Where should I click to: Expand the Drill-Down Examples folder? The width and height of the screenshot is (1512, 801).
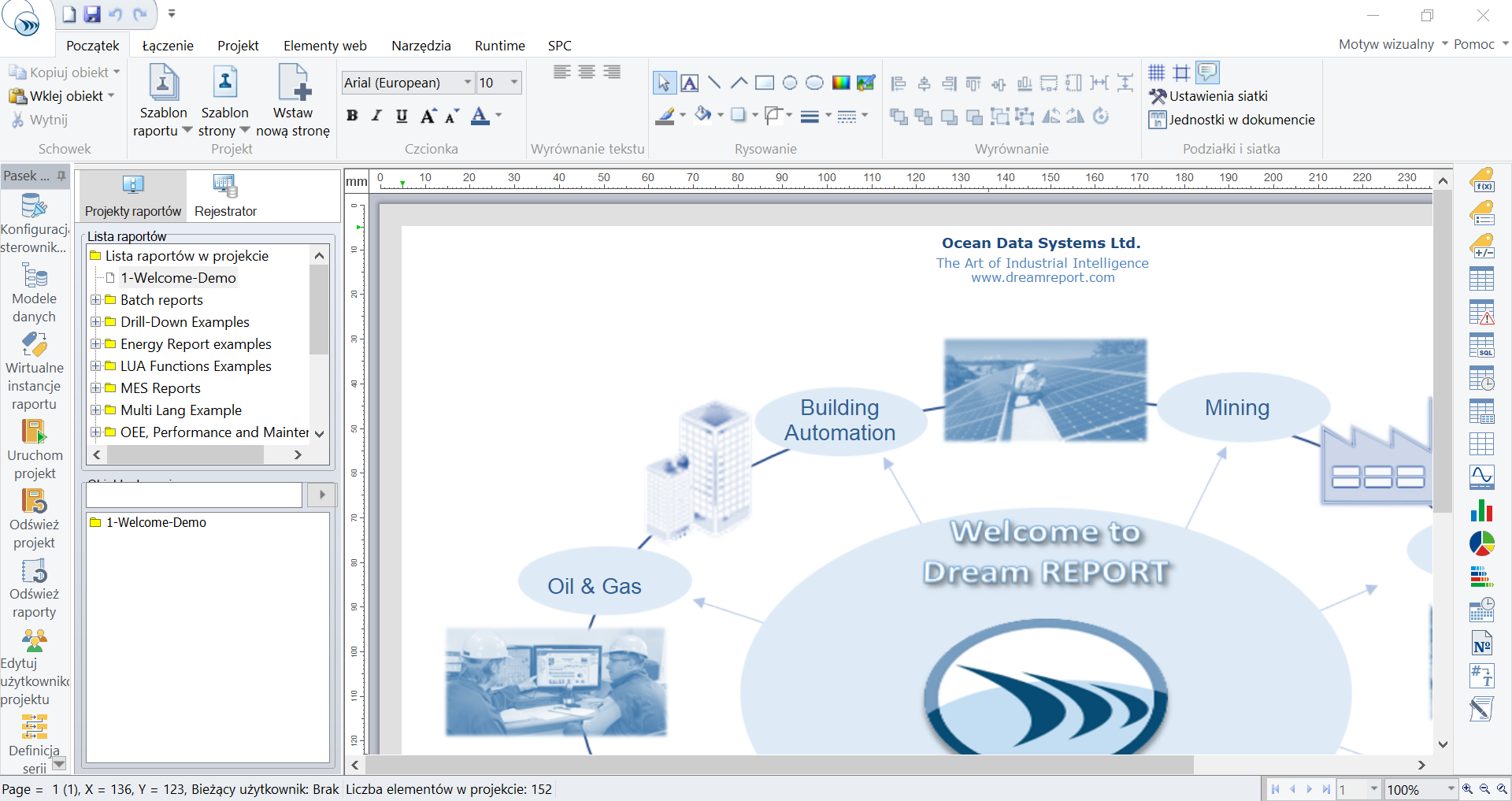click(x=95, y=322)
